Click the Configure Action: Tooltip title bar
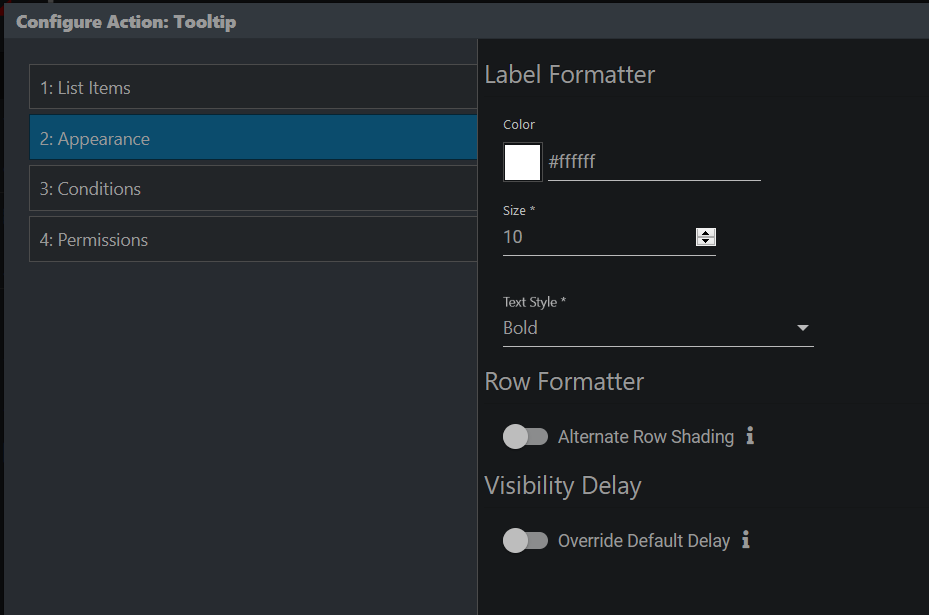This screenshot has height=615, width=929. pyautogui.click(x=466, y=22)
